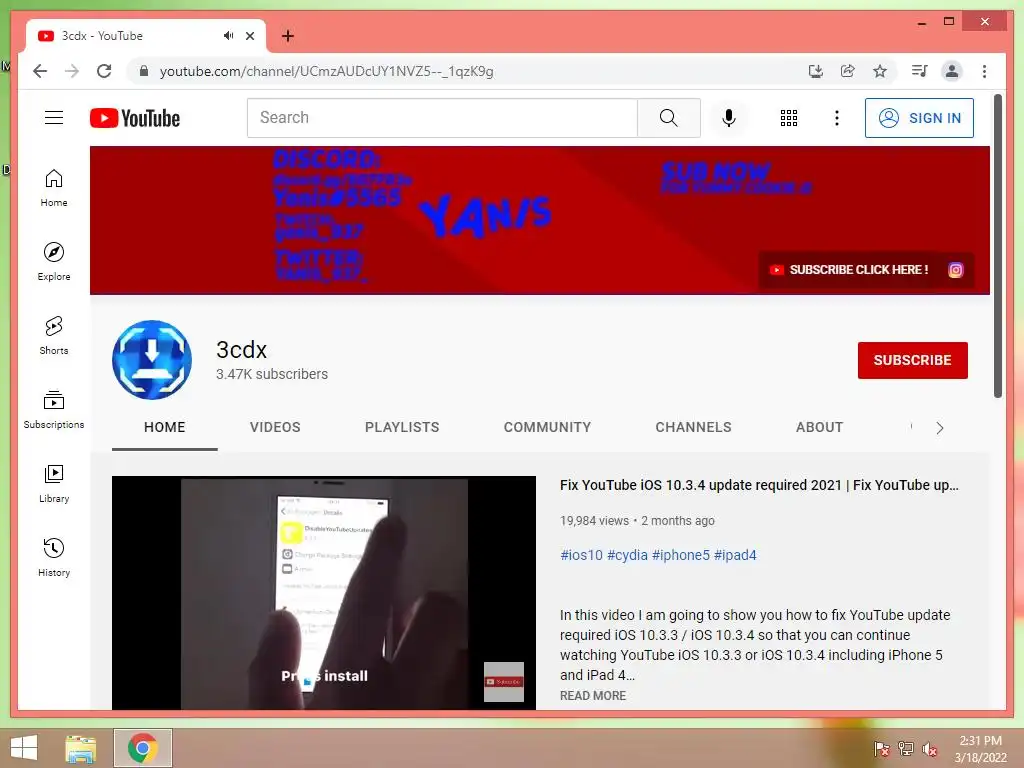The width and height of the screenshot is (1024, 768).
Task: Click the Chrome taskbar icon
Action: [142, 748]
